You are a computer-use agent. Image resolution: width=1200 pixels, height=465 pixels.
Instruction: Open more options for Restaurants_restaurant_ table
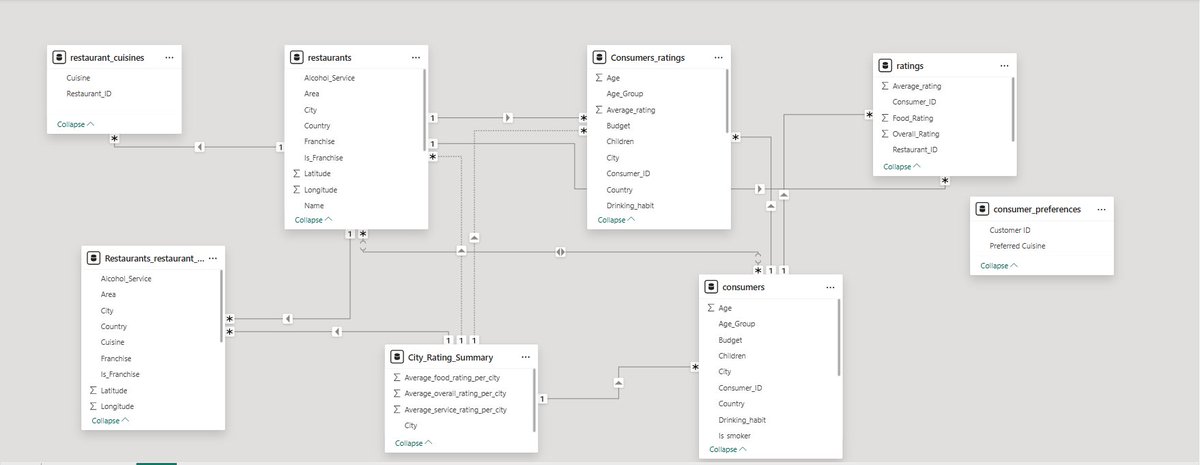click(x=213, y=258)
